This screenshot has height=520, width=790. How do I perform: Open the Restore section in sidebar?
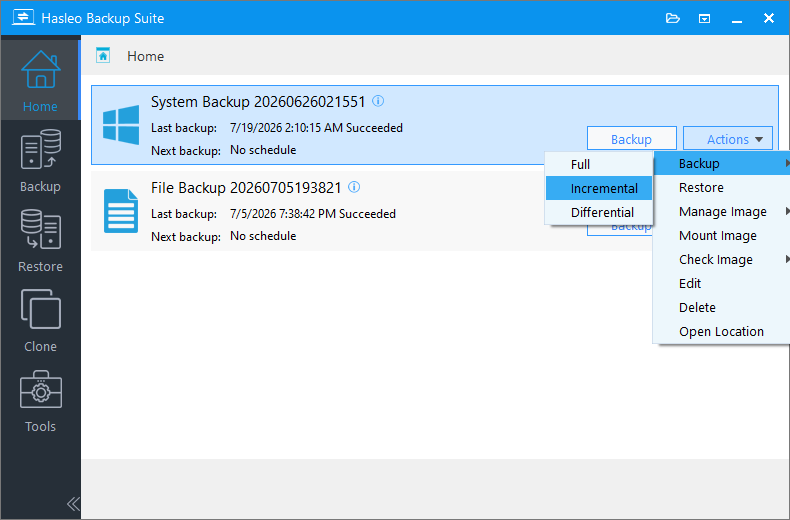40,241
